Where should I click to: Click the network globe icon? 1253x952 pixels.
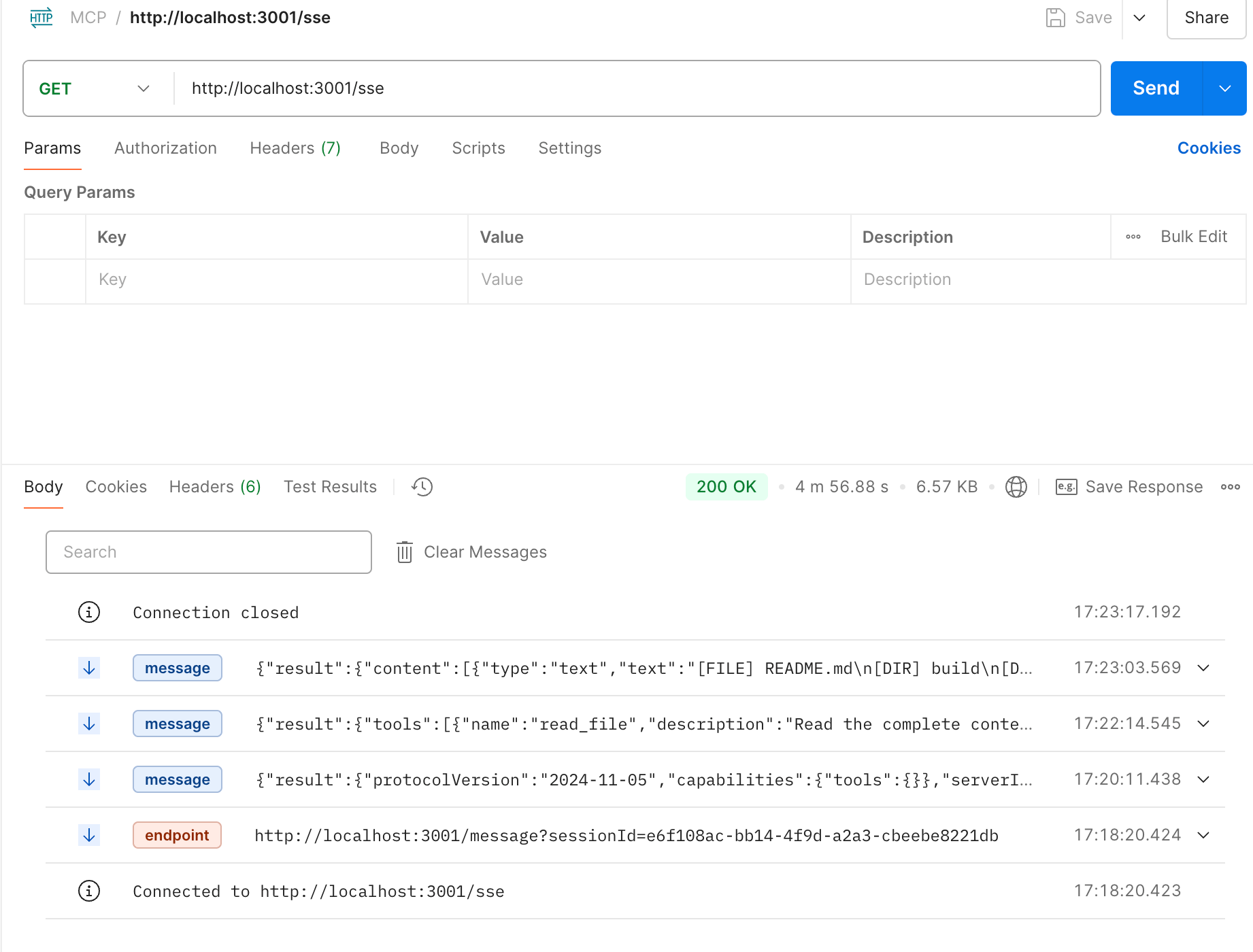1016,487
